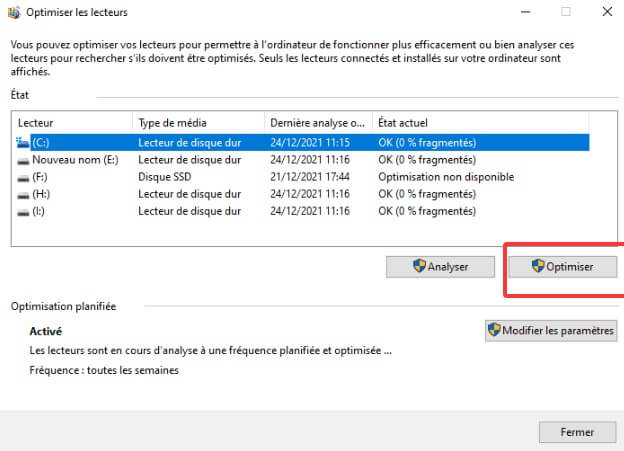Close the window with X button
This screenshot has height=451, width=624.
(x=607, y=12)
